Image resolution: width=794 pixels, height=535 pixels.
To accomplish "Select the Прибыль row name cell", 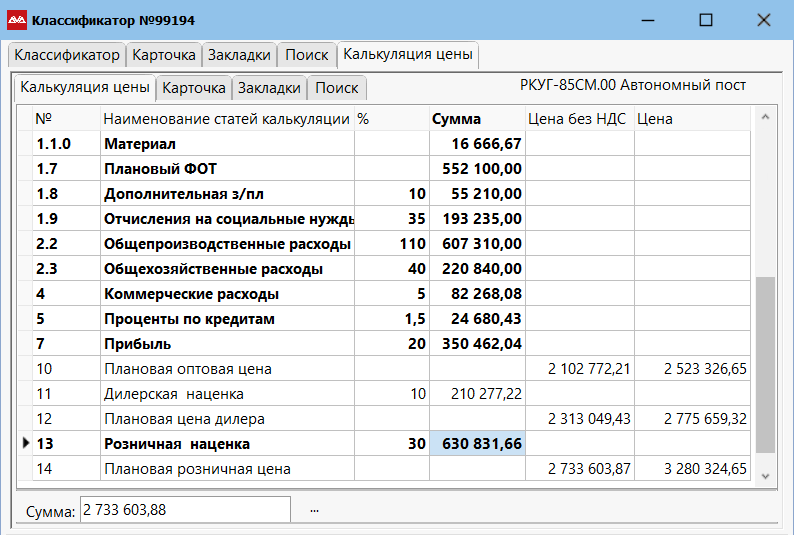I will 227,344.
